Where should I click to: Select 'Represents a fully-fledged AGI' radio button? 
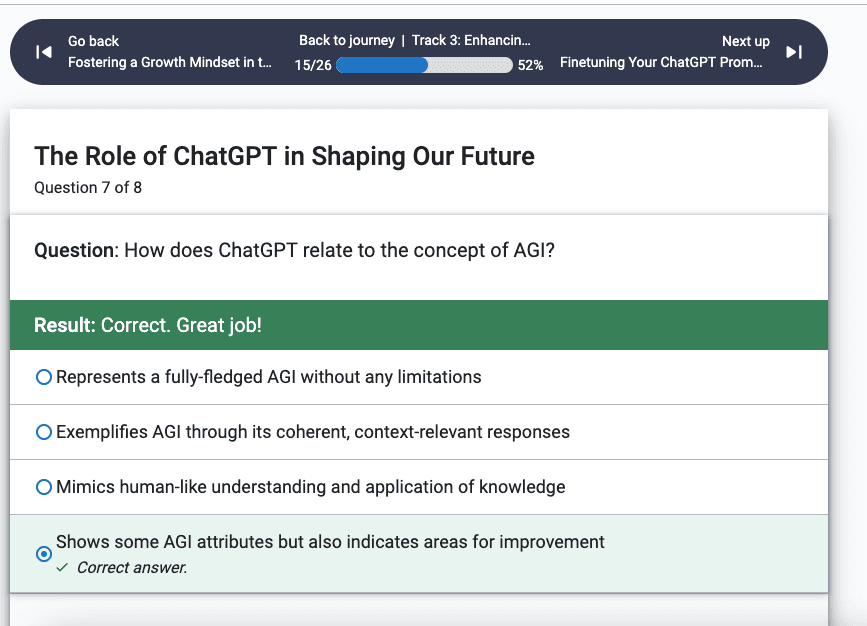point(44,377)
